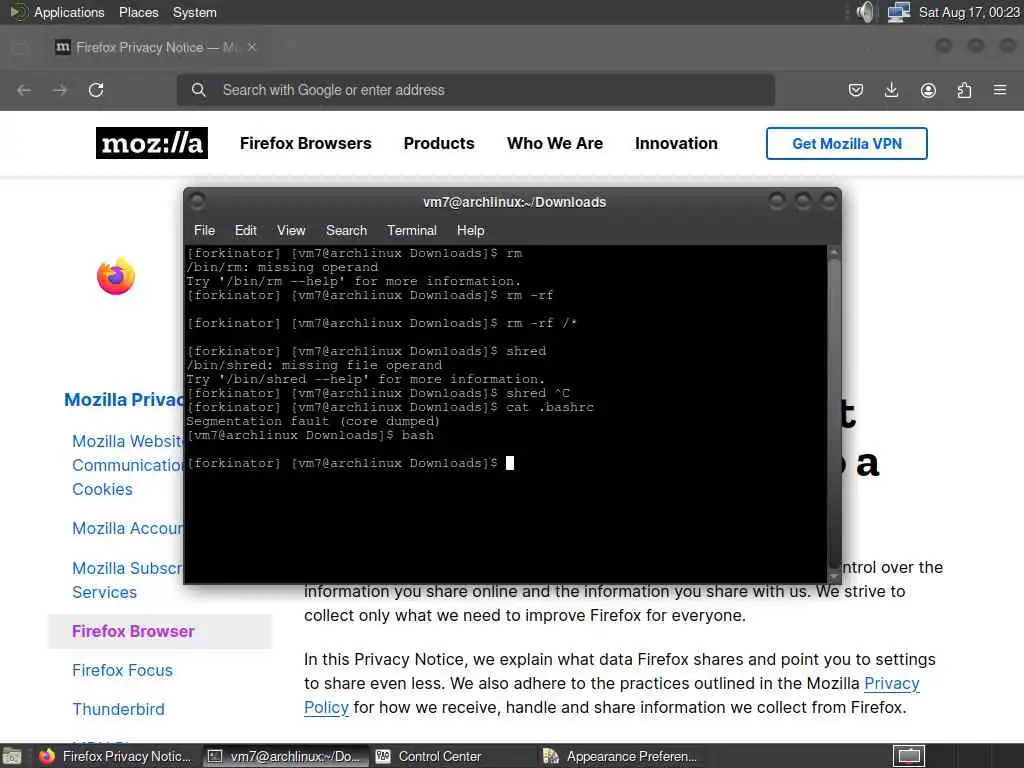Open the Firefox account icon
The height and width of the screenshot is (768, 1024).
pyautogui.click(x=928, y=90)
